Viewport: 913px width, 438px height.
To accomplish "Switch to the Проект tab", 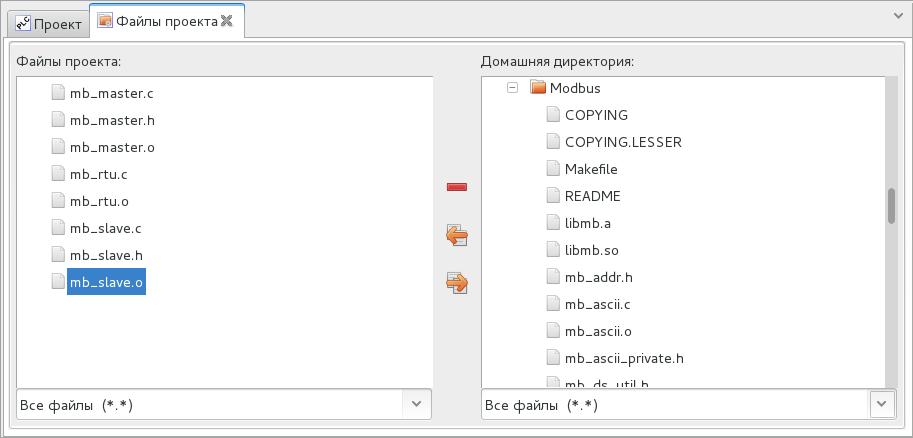I will [x=49, y=23].
